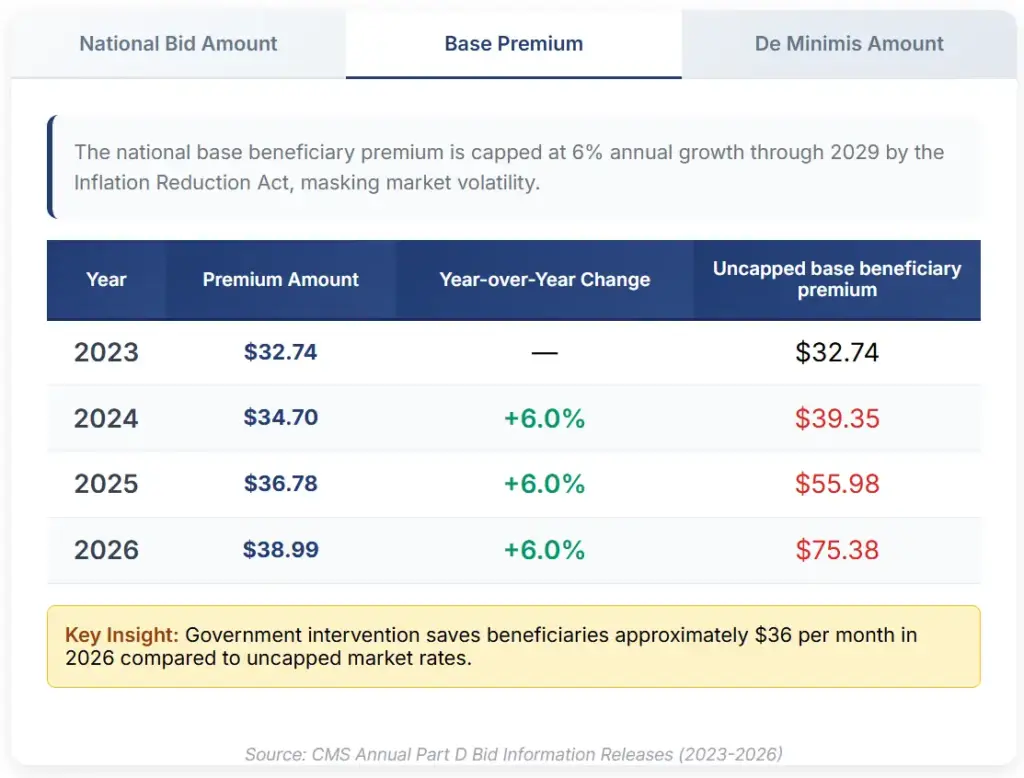Click the Year column header

106,280
